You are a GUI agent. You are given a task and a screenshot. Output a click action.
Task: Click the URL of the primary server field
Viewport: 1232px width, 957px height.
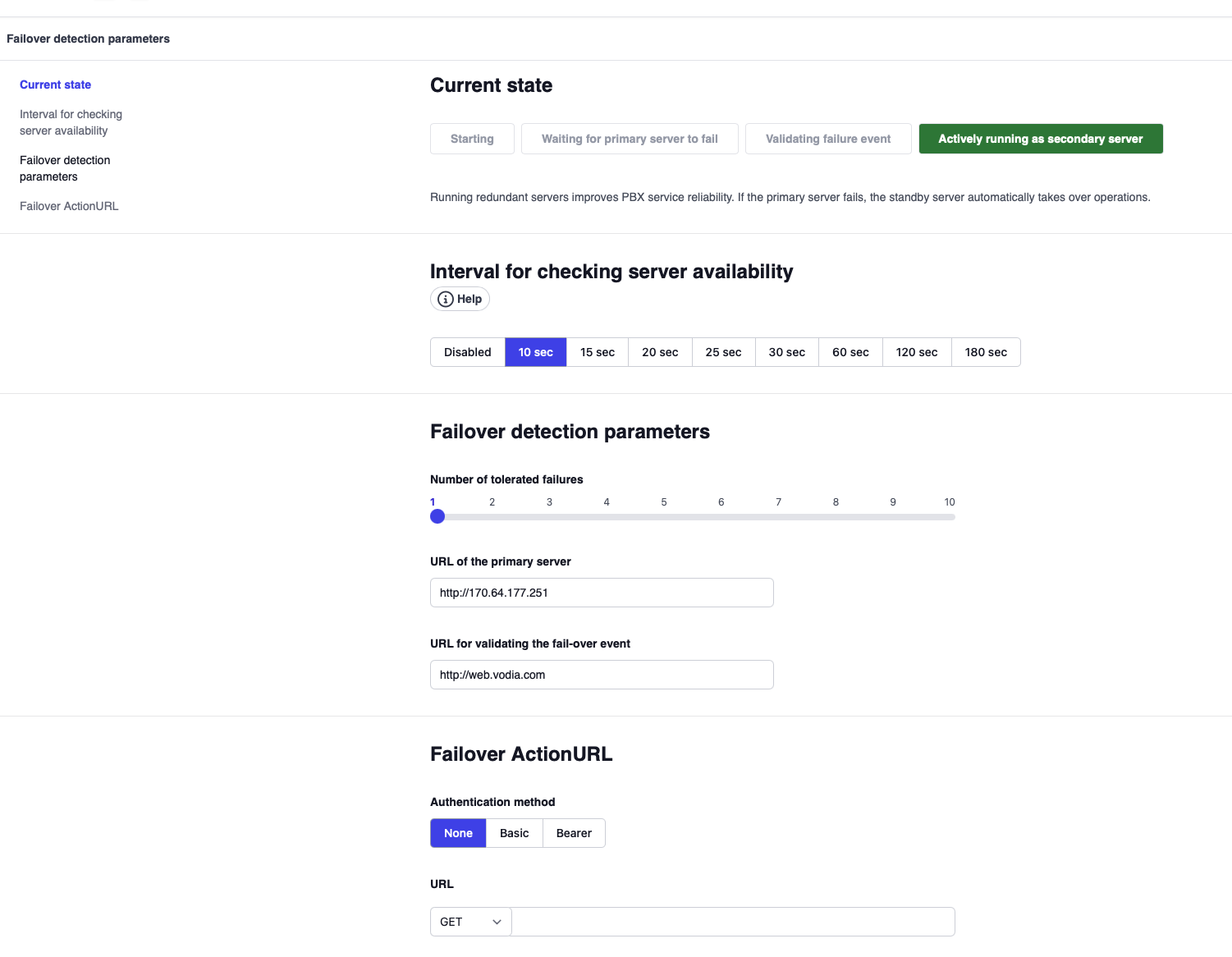(x=602, y=593)
